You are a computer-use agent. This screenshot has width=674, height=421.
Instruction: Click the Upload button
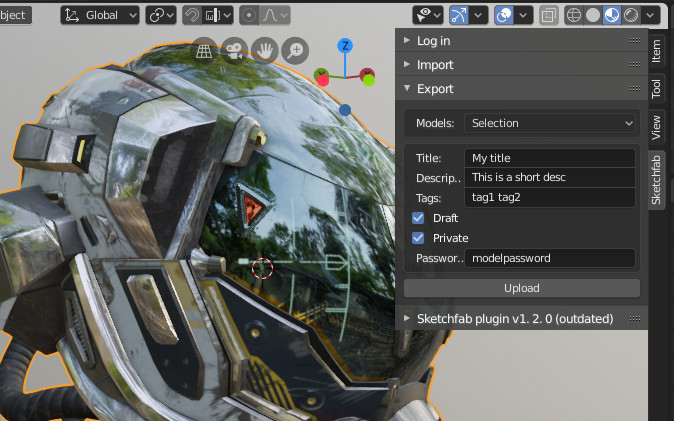coord(521,288)
